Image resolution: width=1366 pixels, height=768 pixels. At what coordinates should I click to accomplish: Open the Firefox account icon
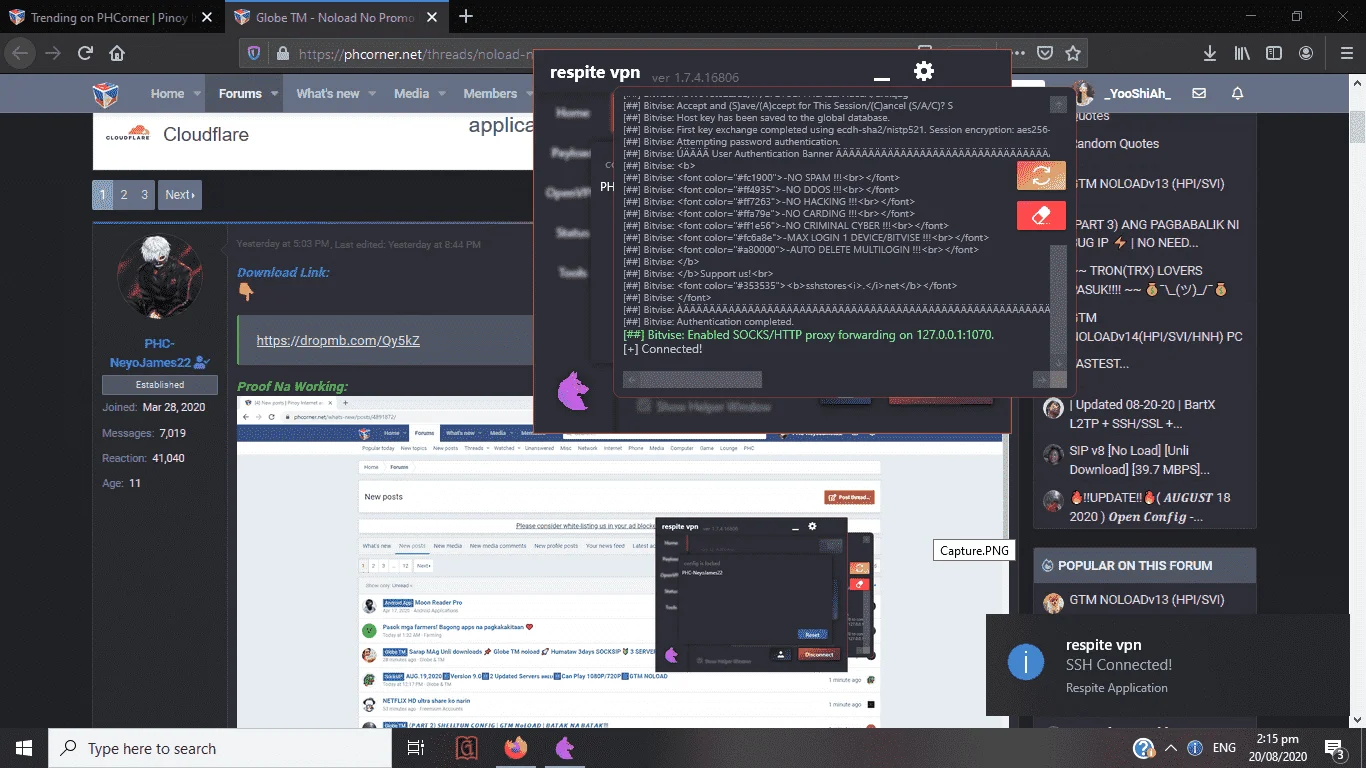tap(1306, 53)
